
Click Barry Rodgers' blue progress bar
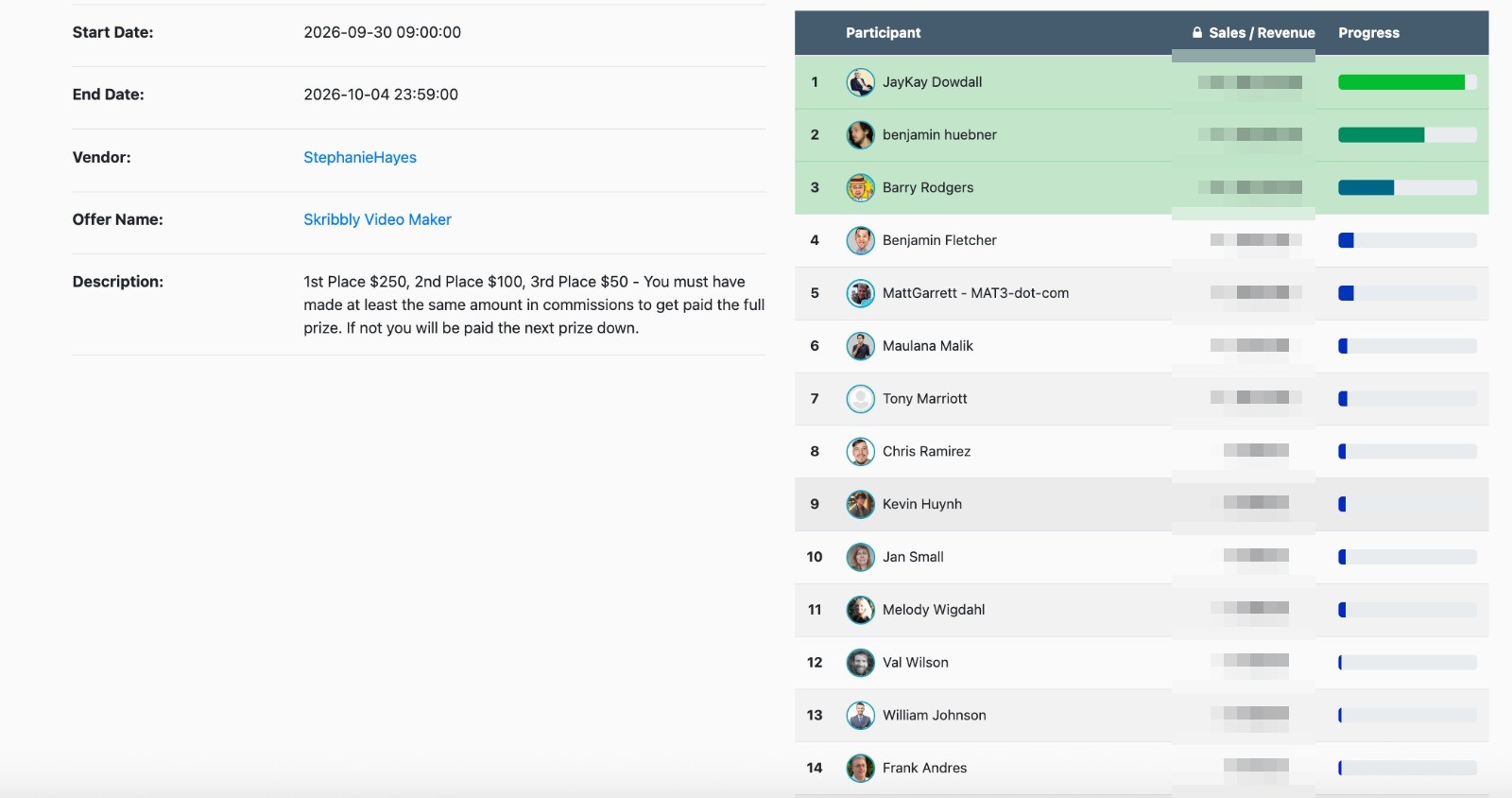(1407, 188)
